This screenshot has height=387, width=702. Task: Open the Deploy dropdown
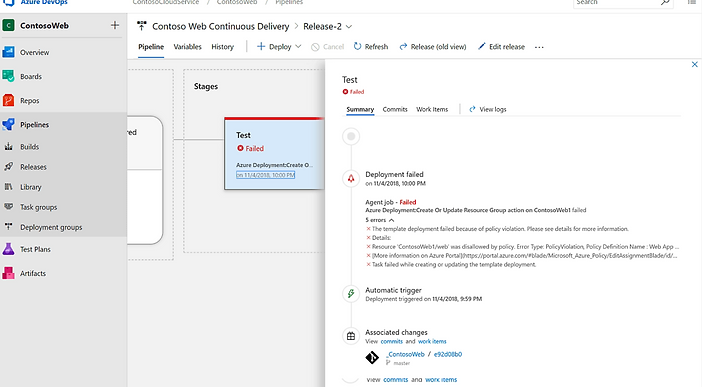click(279, 47)
